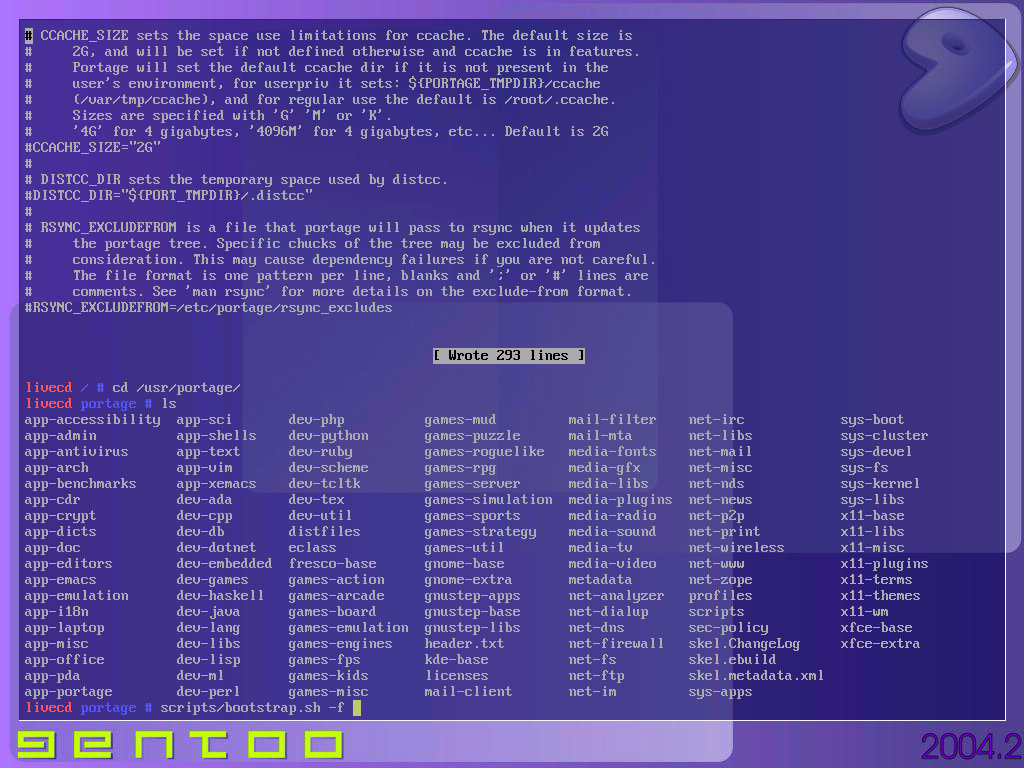Select the dev-haskell entry
Screen dimensions: 1024x768
pyautogui.click(x=220, y=596)
